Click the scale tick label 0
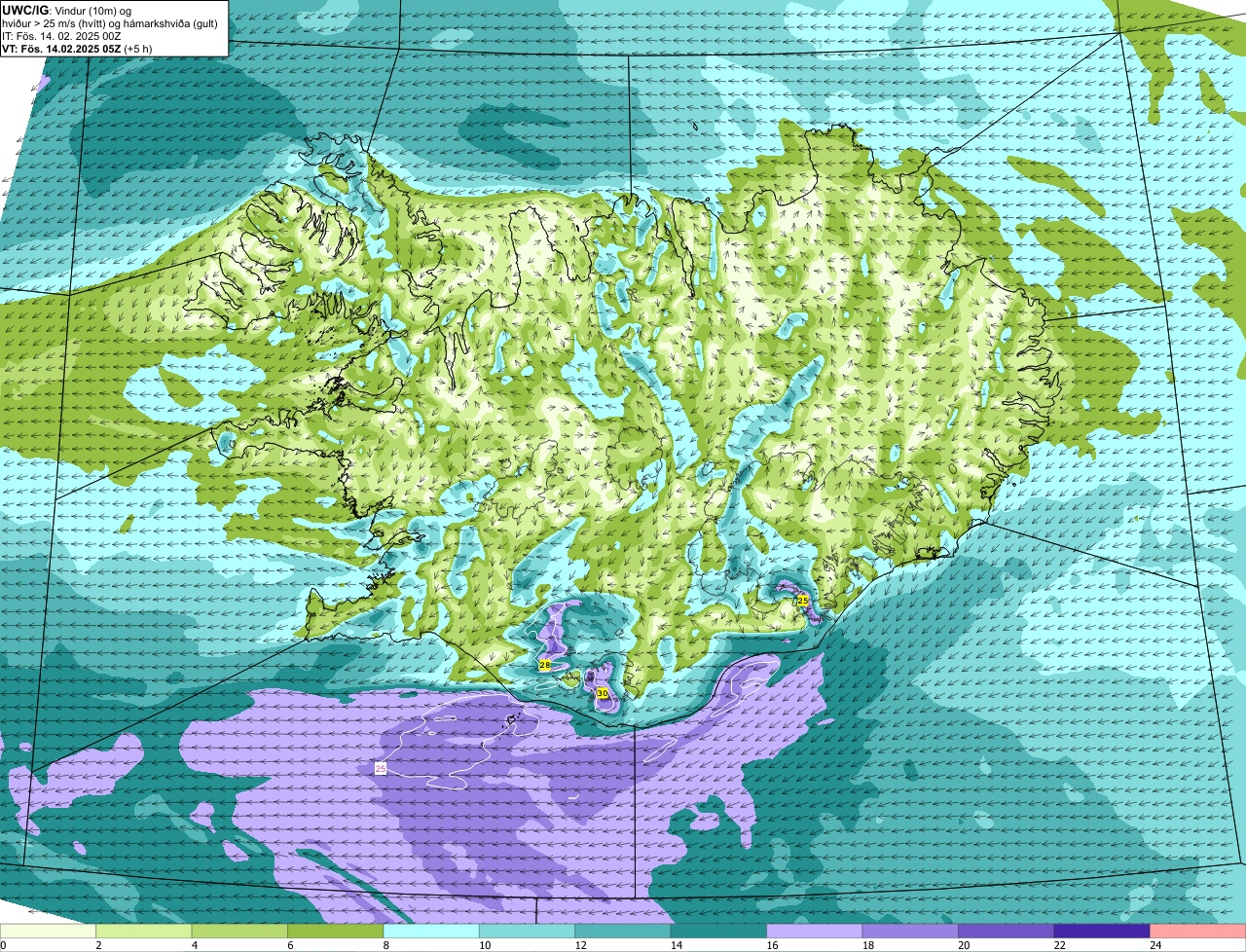This screenshot has width=1246, height=952. [x=3, y=945]
